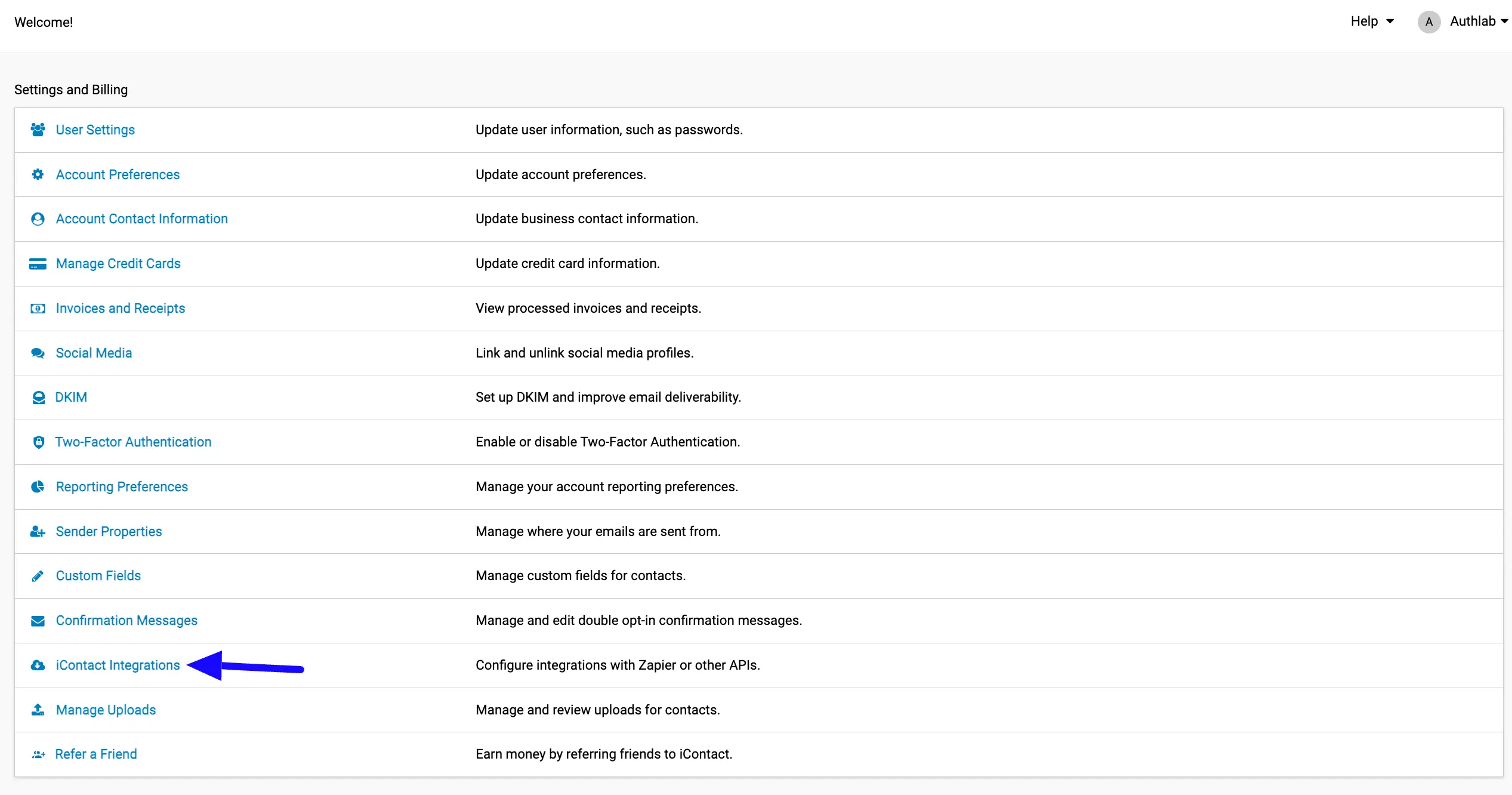Click the Confirmation Messages envelope icon
This screenshot has width=1512, height=795.
tap(38, 621)
